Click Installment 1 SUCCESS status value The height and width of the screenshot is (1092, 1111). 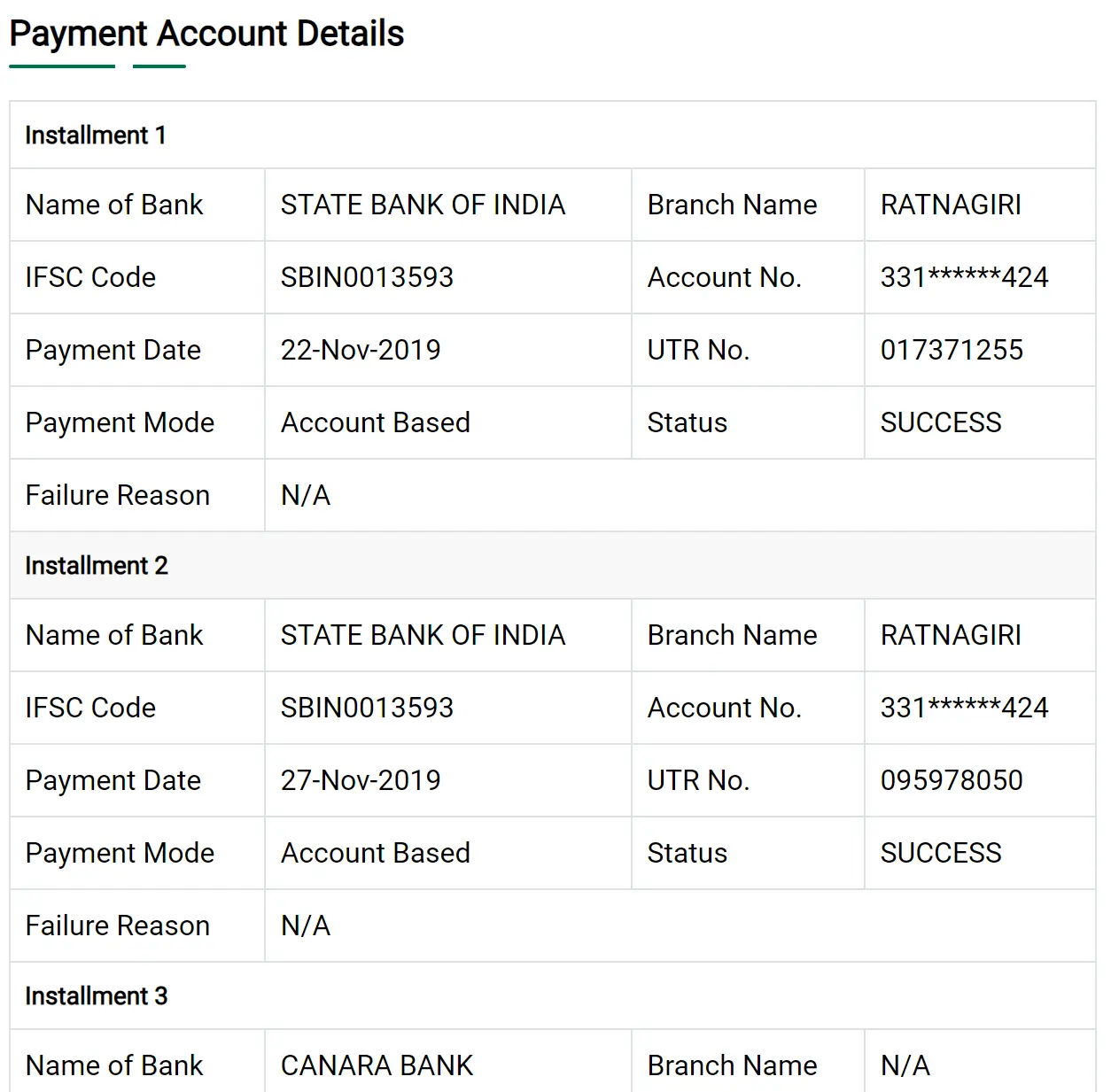tap(941, 422)
